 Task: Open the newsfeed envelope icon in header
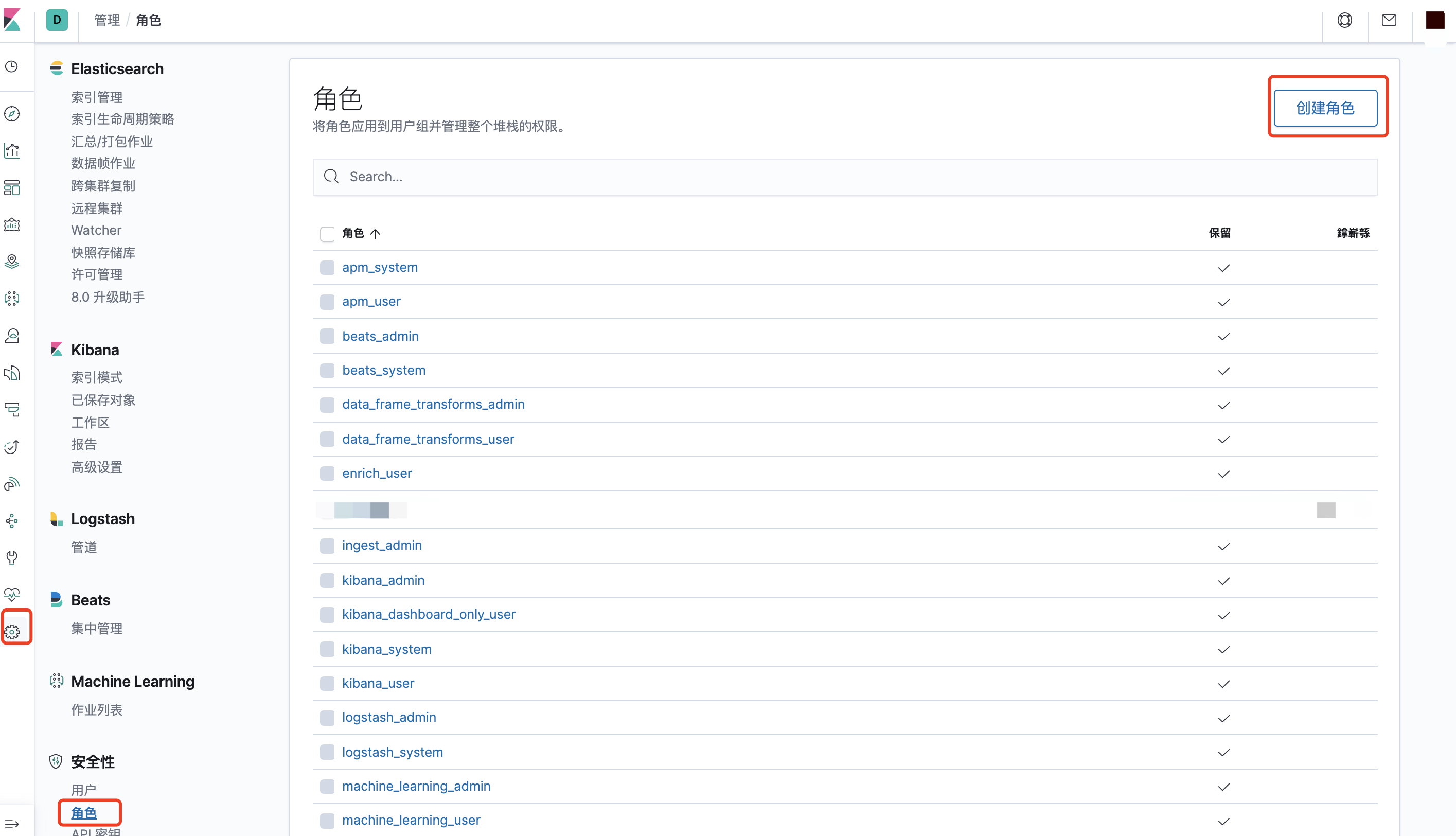click(x=1389, y=20)
